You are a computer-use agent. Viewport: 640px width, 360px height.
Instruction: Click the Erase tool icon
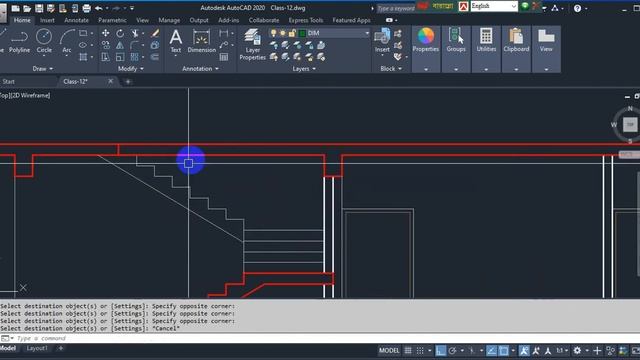point(155,33)
